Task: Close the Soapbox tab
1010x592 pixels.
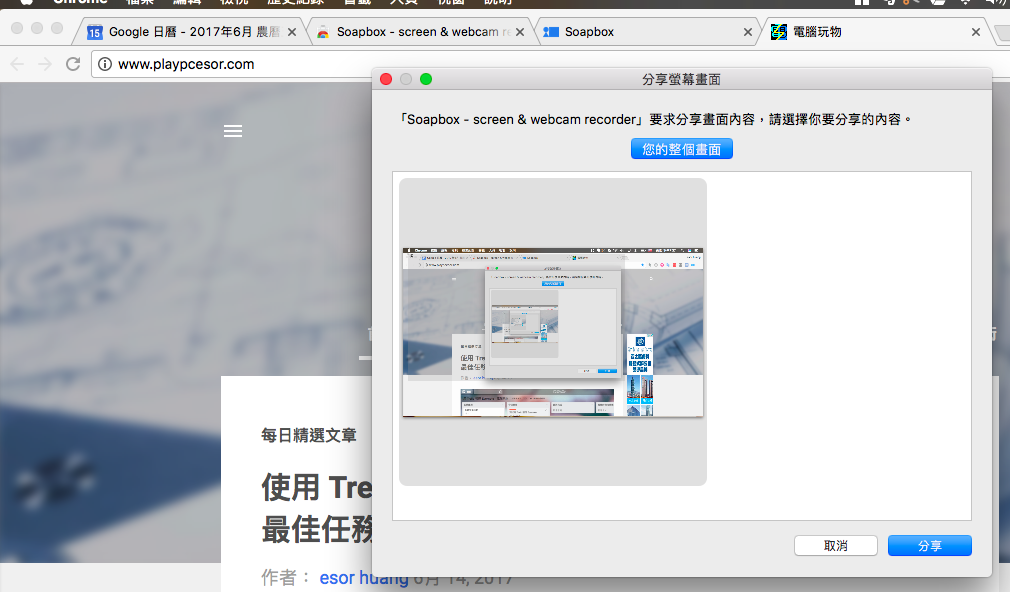Action: pos(748,32)
